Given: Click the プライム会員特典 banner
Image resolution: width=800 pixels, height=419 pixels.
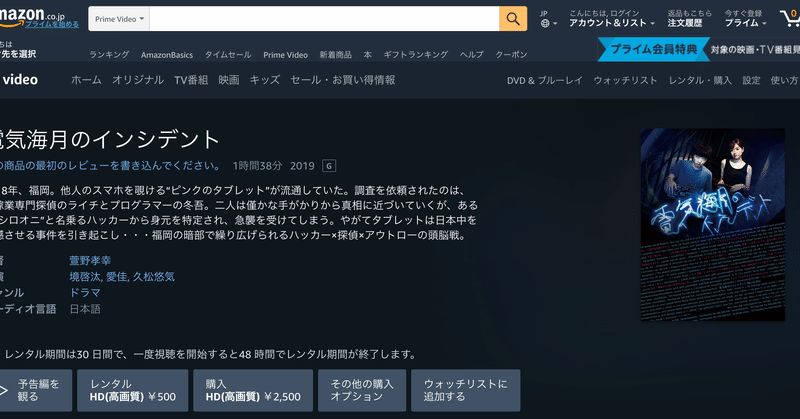Looking at the screenshot, I should [x=653, y=50].
